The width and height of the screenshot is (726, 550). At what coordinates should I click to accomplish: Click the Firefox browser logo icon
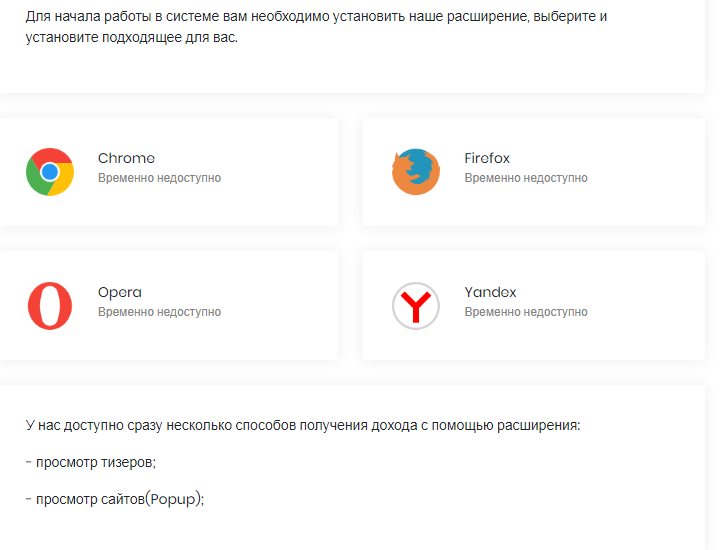tap(416, 171)
